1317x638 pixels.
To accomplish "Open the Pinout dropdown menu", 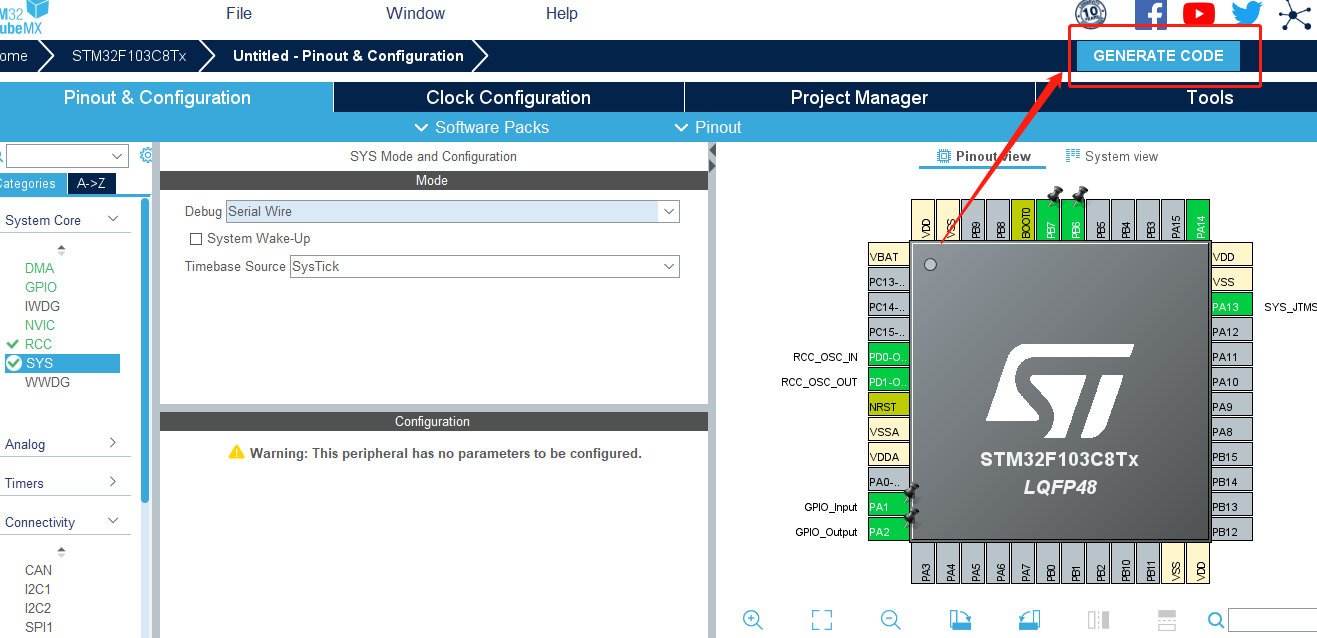I will pos(709,127).
